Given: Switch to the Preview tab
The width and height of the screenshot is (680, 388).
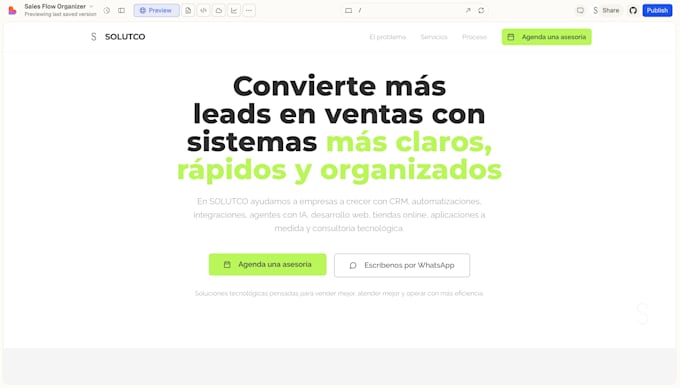Looking at the screenshot, I should pyautogui.click(x=156, y=10).
